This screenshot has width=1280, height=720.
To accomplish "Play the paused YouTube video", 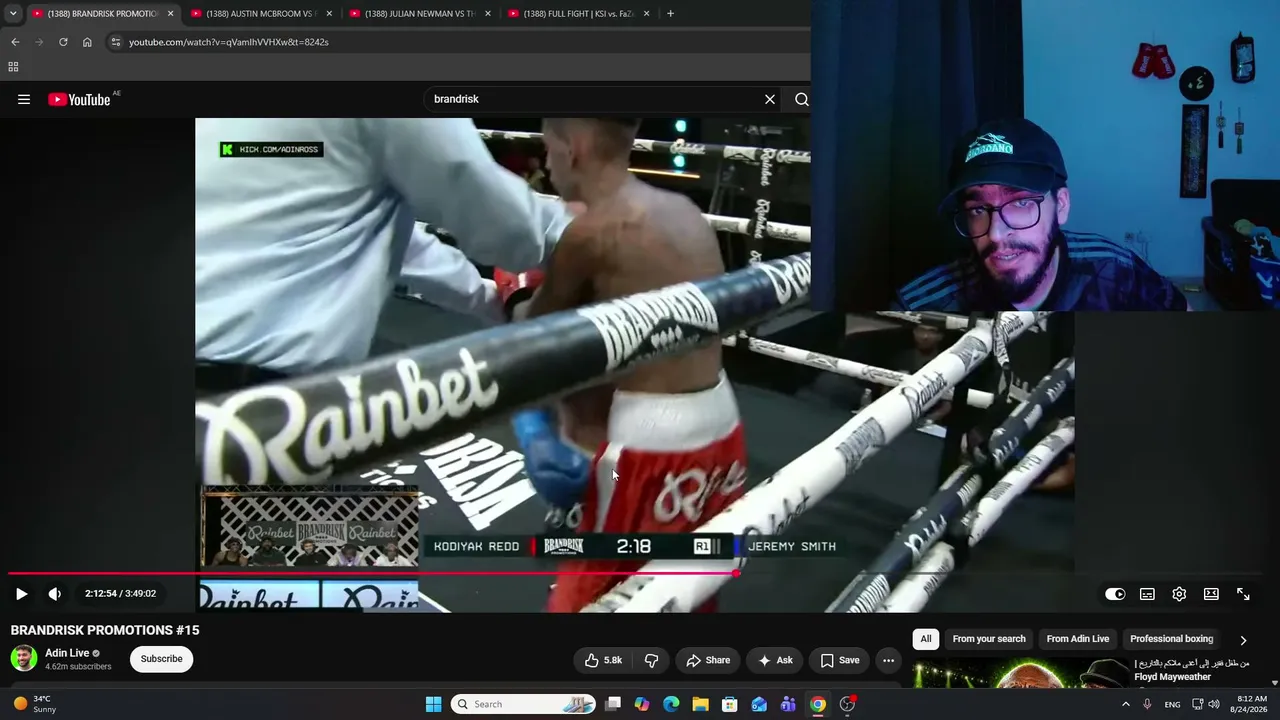I will [21, 594].
